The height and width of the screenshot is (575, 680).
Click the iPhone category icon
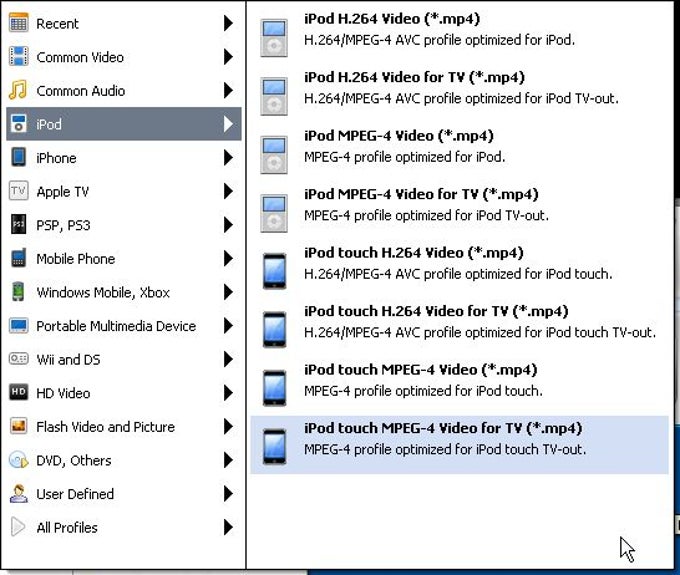click(18, 157)
